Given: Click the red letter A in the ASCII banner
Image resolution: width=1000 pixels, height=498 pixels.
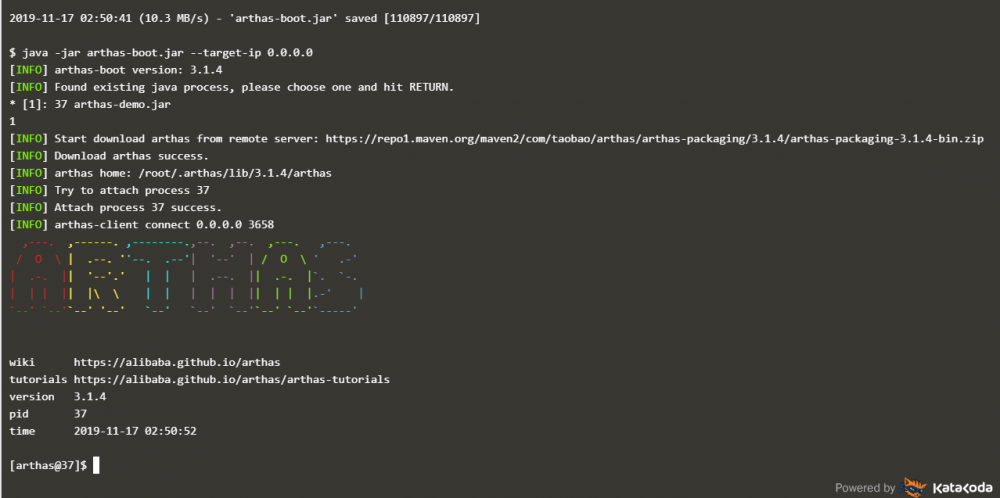Looking at the screenshot, I should coord(35,276).
